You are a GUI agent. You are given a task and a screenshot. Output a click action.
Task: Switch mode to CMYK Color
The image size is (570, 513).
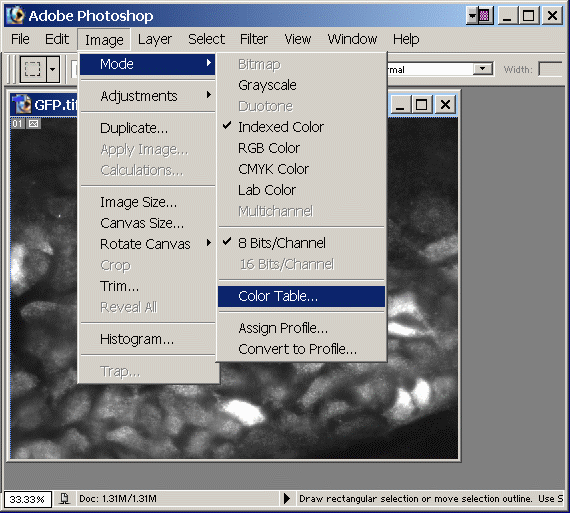click(301, 169)
